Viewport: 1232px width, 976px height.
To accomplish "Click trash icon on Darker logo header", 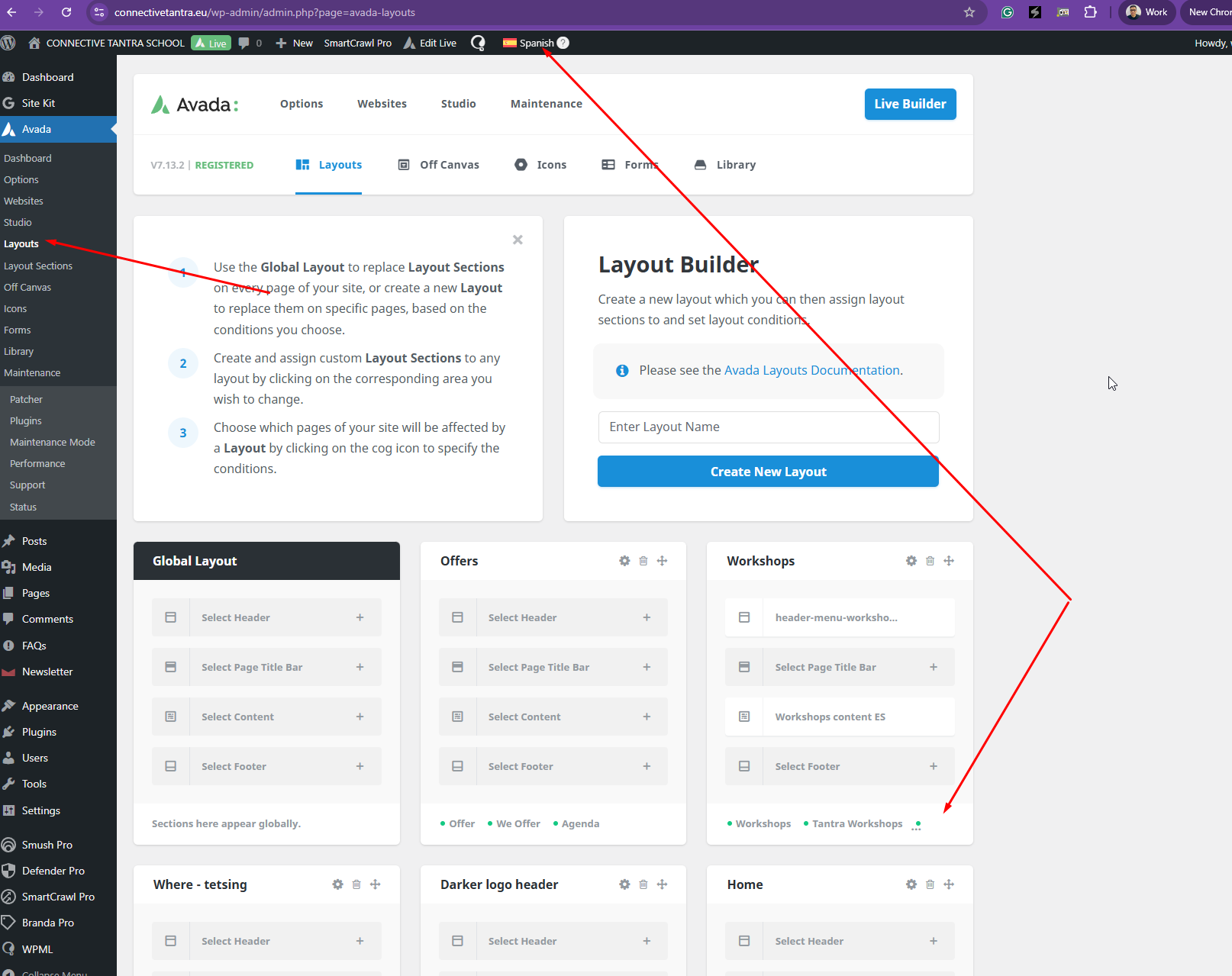I will click(x=643, y=884).
